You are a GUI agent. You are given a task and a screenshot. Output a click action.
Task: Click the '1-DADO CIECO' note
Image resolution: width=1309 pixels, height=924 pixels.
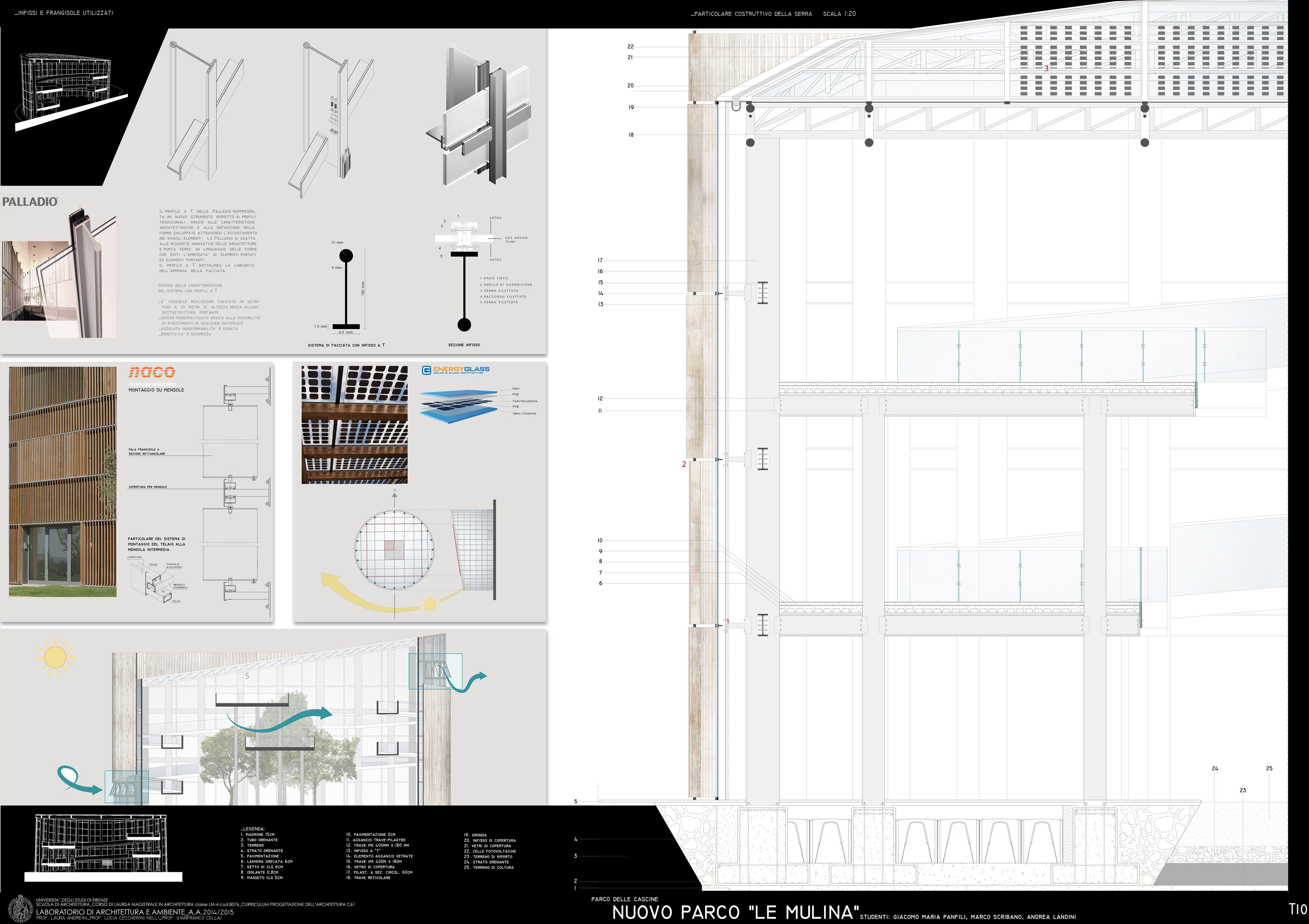494,278
